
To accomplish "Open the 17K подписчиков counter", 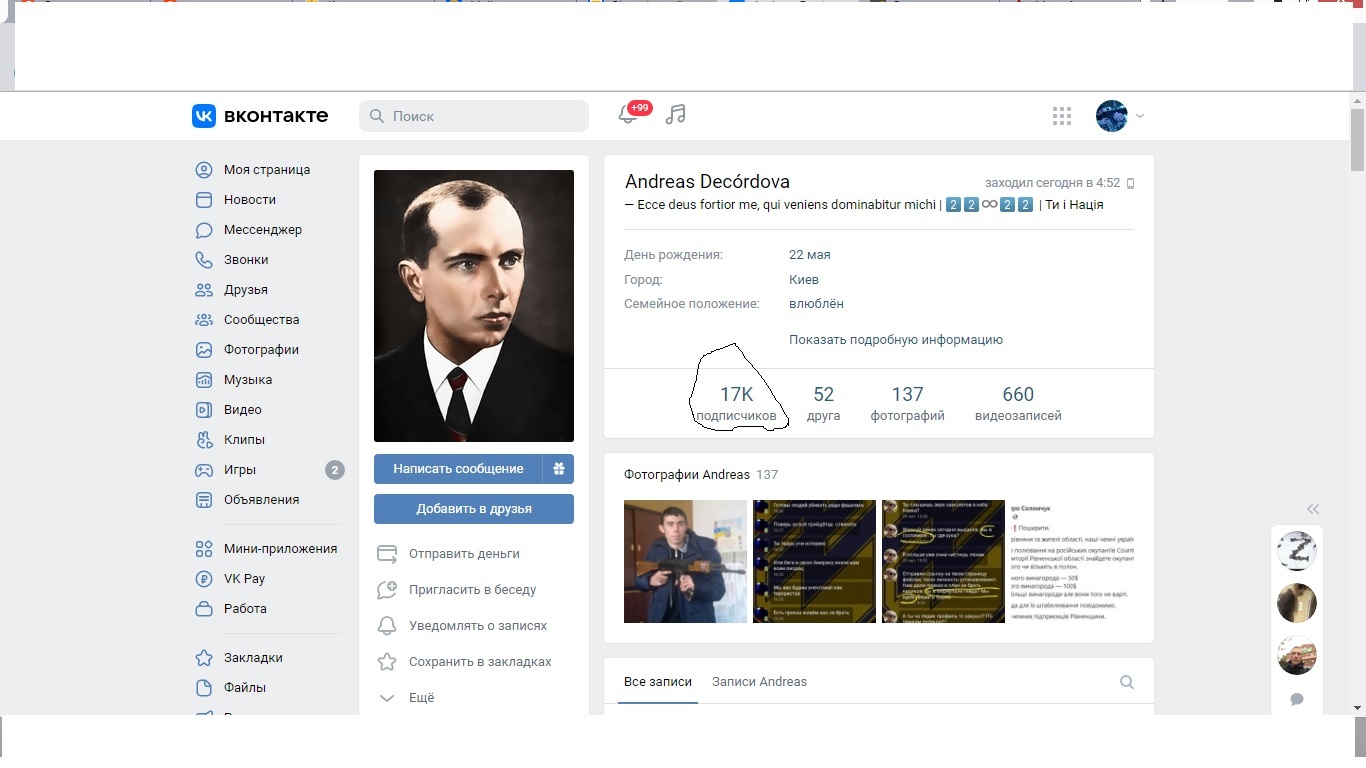I will click(736, 404).
